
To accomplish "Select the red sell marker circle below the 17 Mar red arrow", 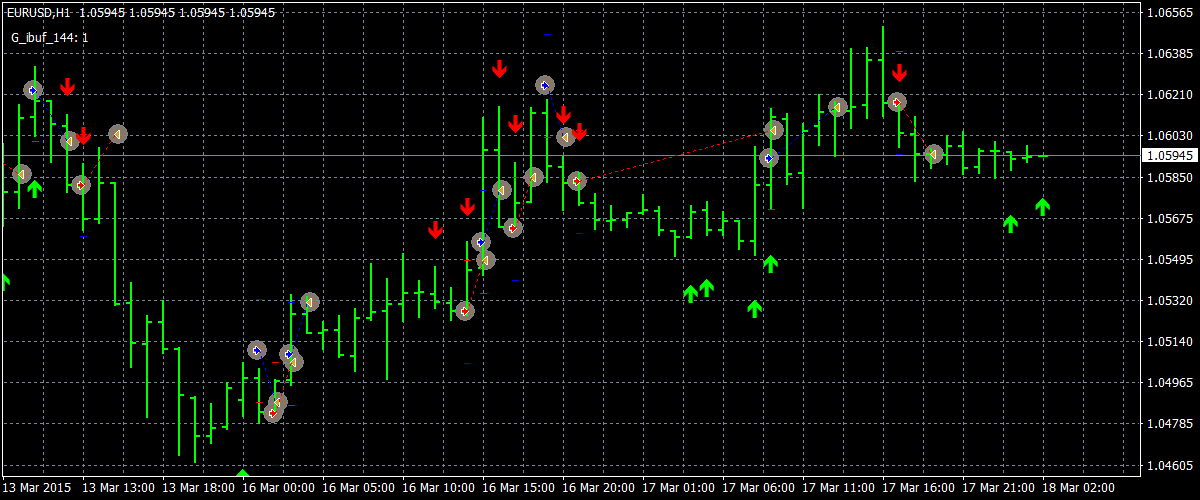I will pos(897,102).
